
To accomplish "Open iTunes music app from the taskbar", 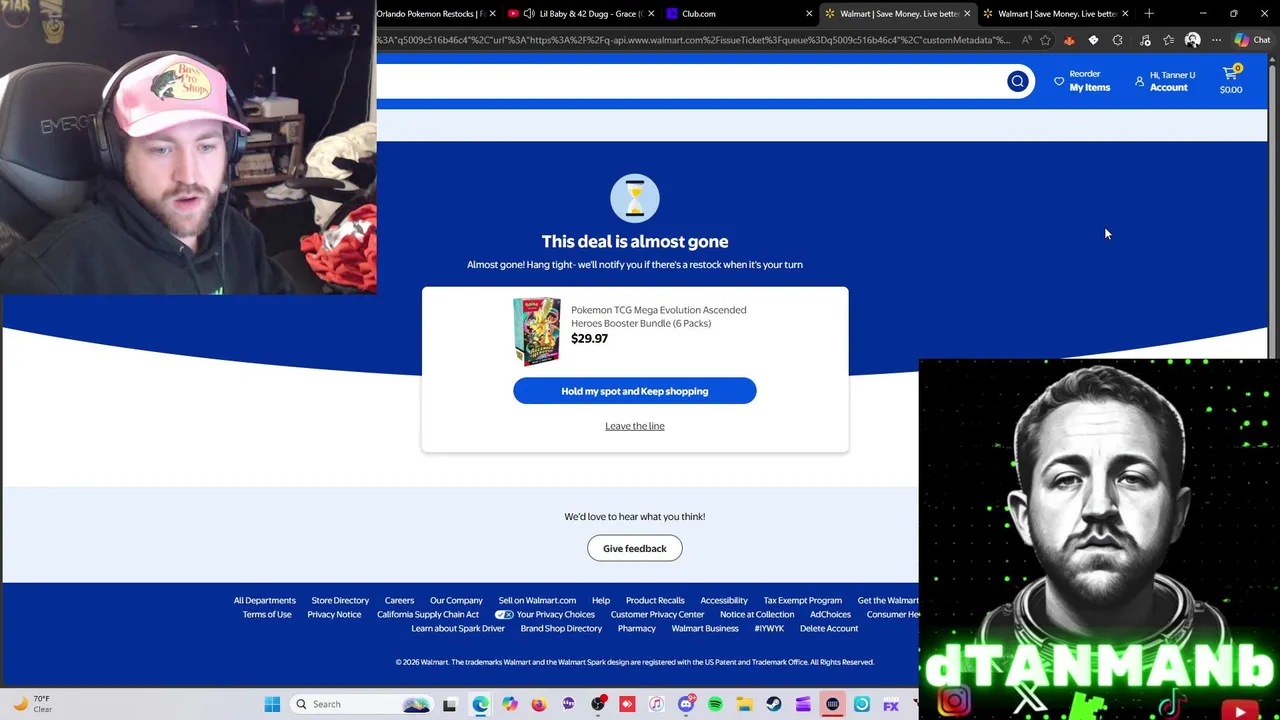I will [x=656, y=704].
